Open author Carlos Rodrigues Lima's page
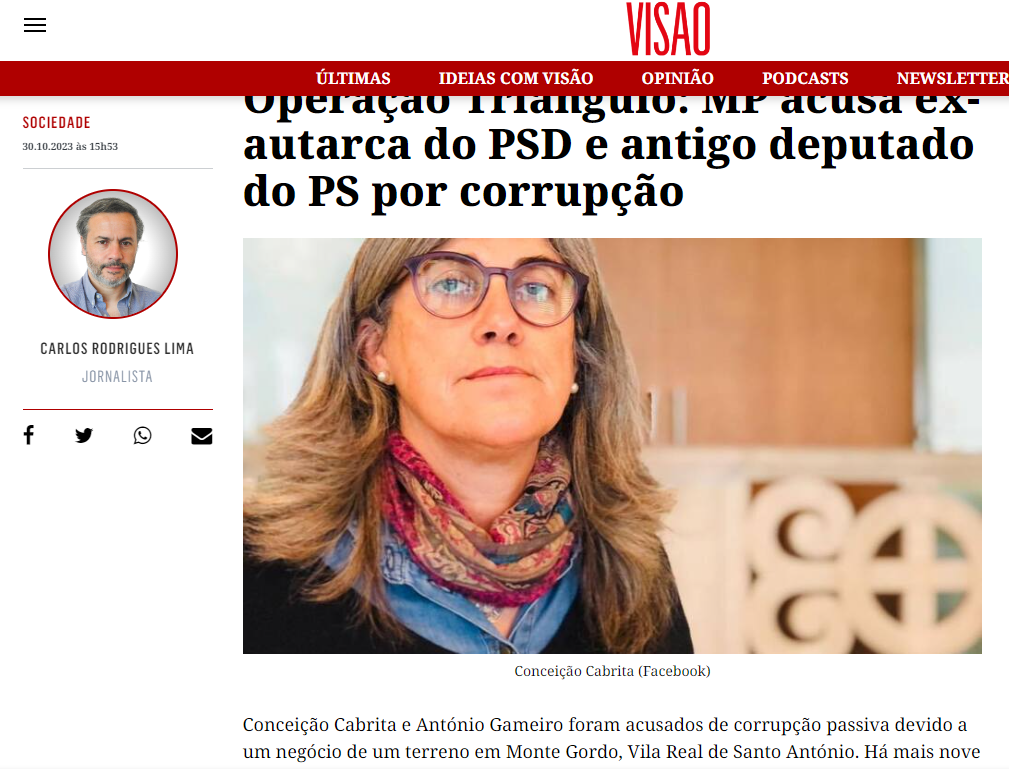Screen dimensions: 1009x769 pyautogui.click(x=117, y=348)
